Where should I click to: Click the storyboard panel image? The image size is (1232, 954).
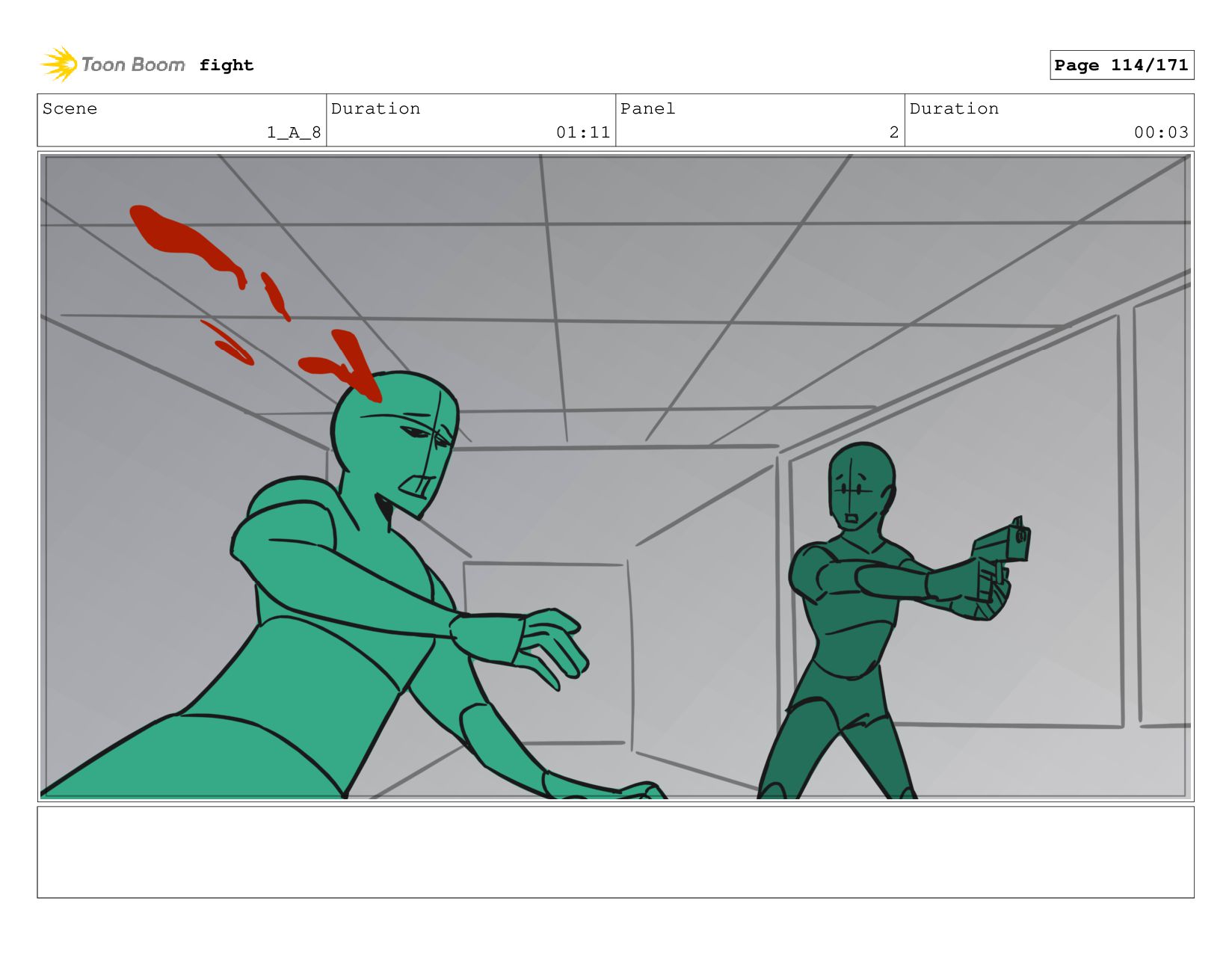615,476
